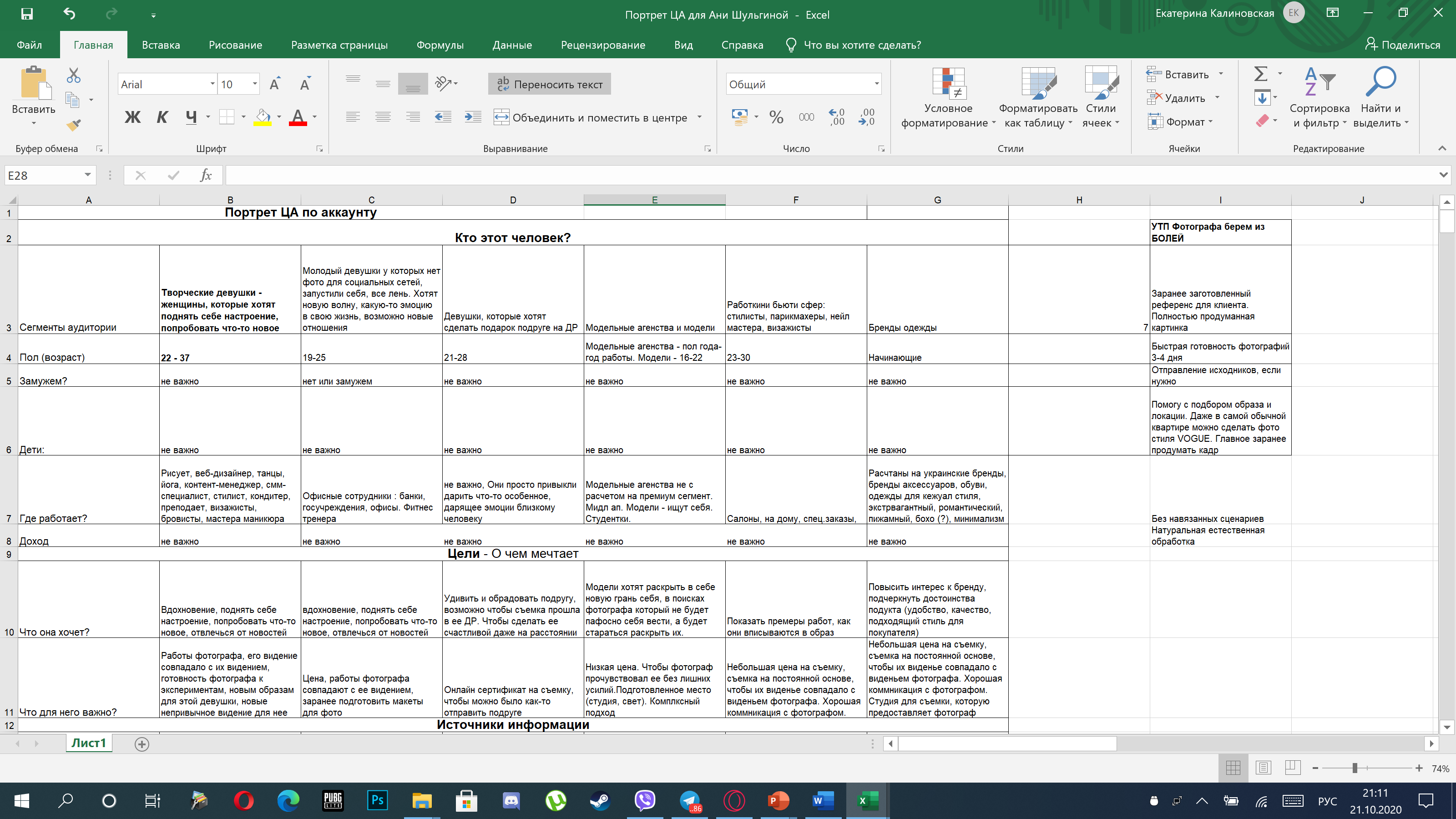Increase font size with the larger A
Image resolution: width=1456 pixels, height=819 pixels.
pyautogui.click(x=275, y=84)
